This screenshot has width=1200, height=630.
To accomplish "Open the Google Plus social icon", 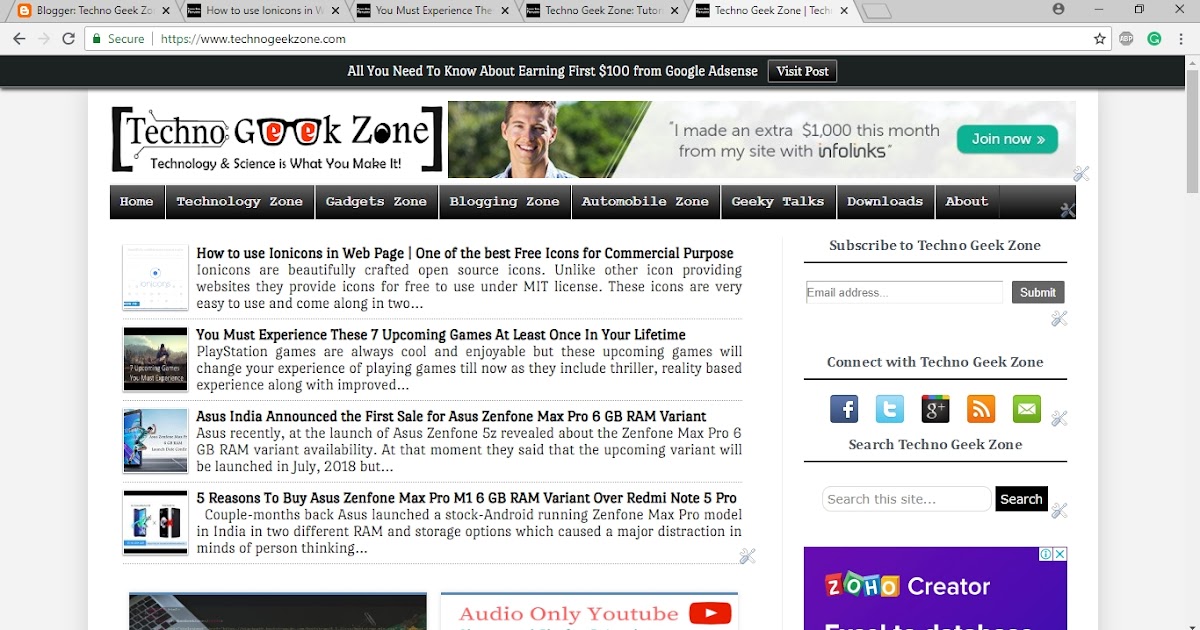I will 935,409.
